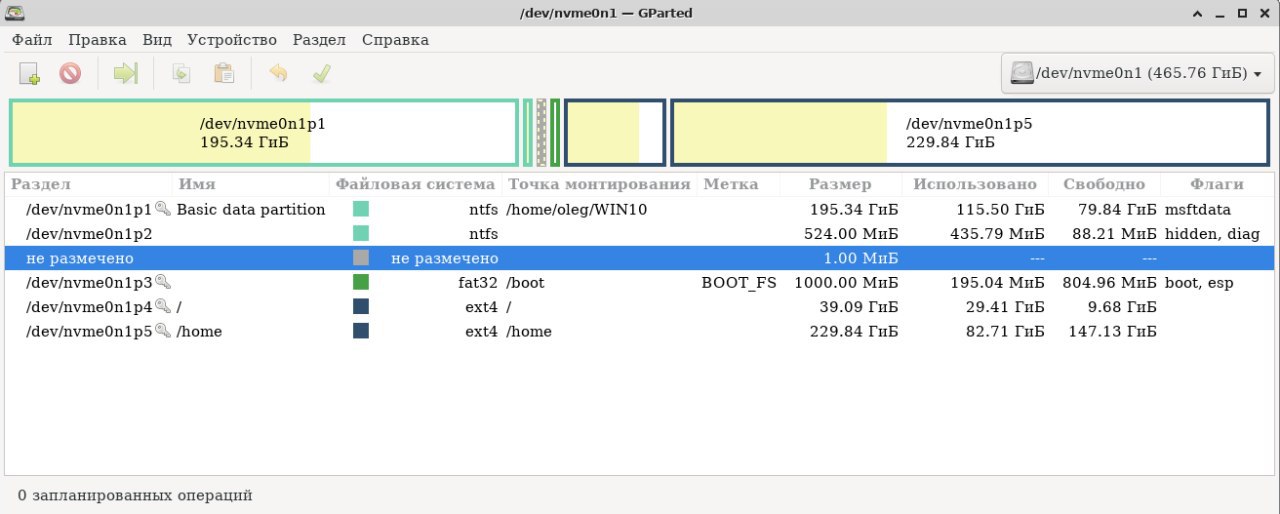
Task: Click the key icon beside /dev/nvme0n1p1
Action: [x=163, y=209]
